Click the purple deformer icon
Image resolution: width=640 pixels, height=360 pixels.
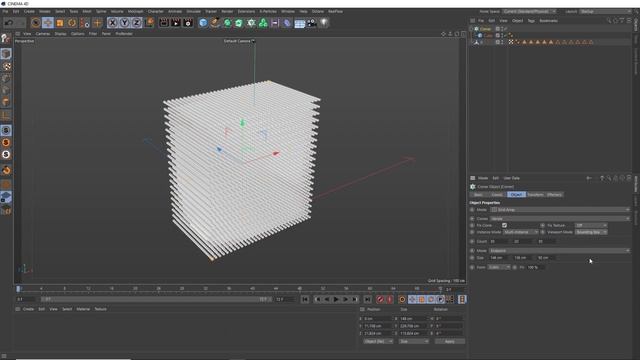coord(287,23)
